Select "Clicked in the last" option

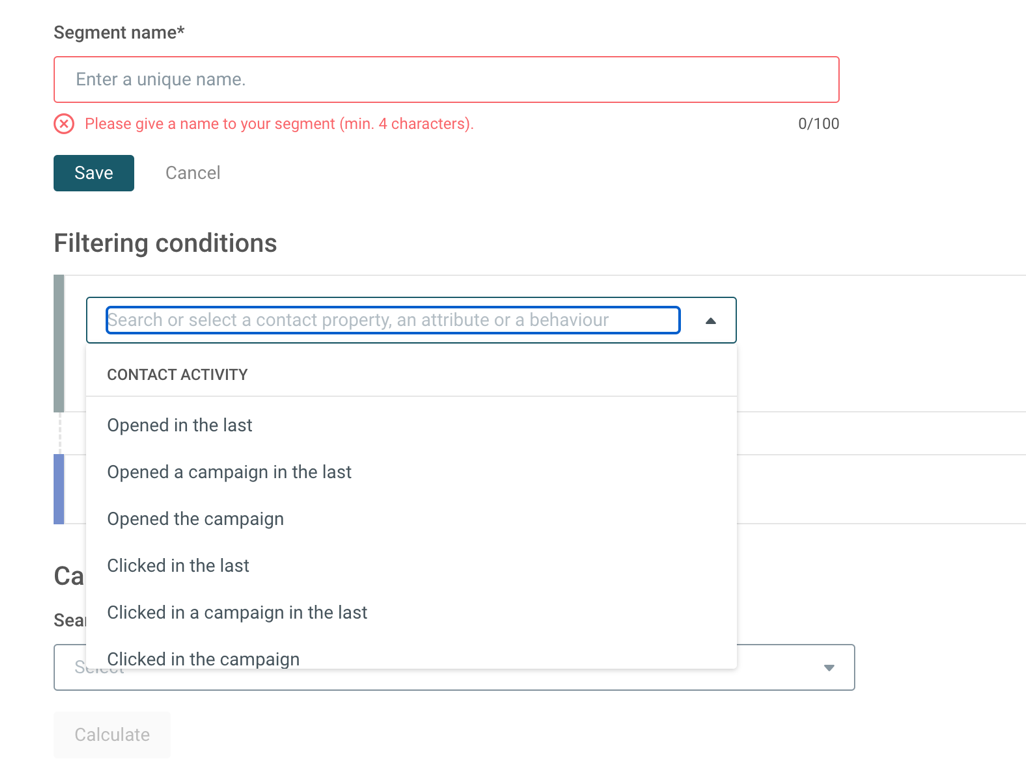pyautogui.click(x=178, y=566)
